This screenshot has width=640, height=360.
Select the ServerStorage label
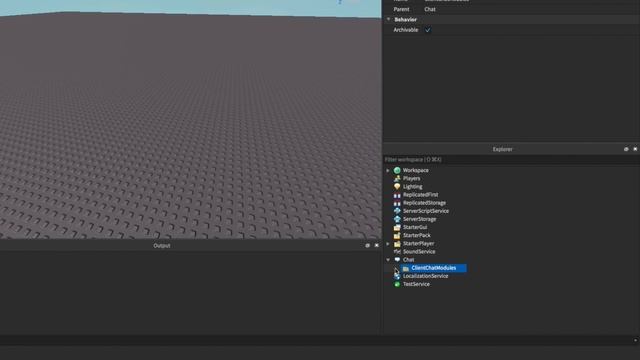420,219
